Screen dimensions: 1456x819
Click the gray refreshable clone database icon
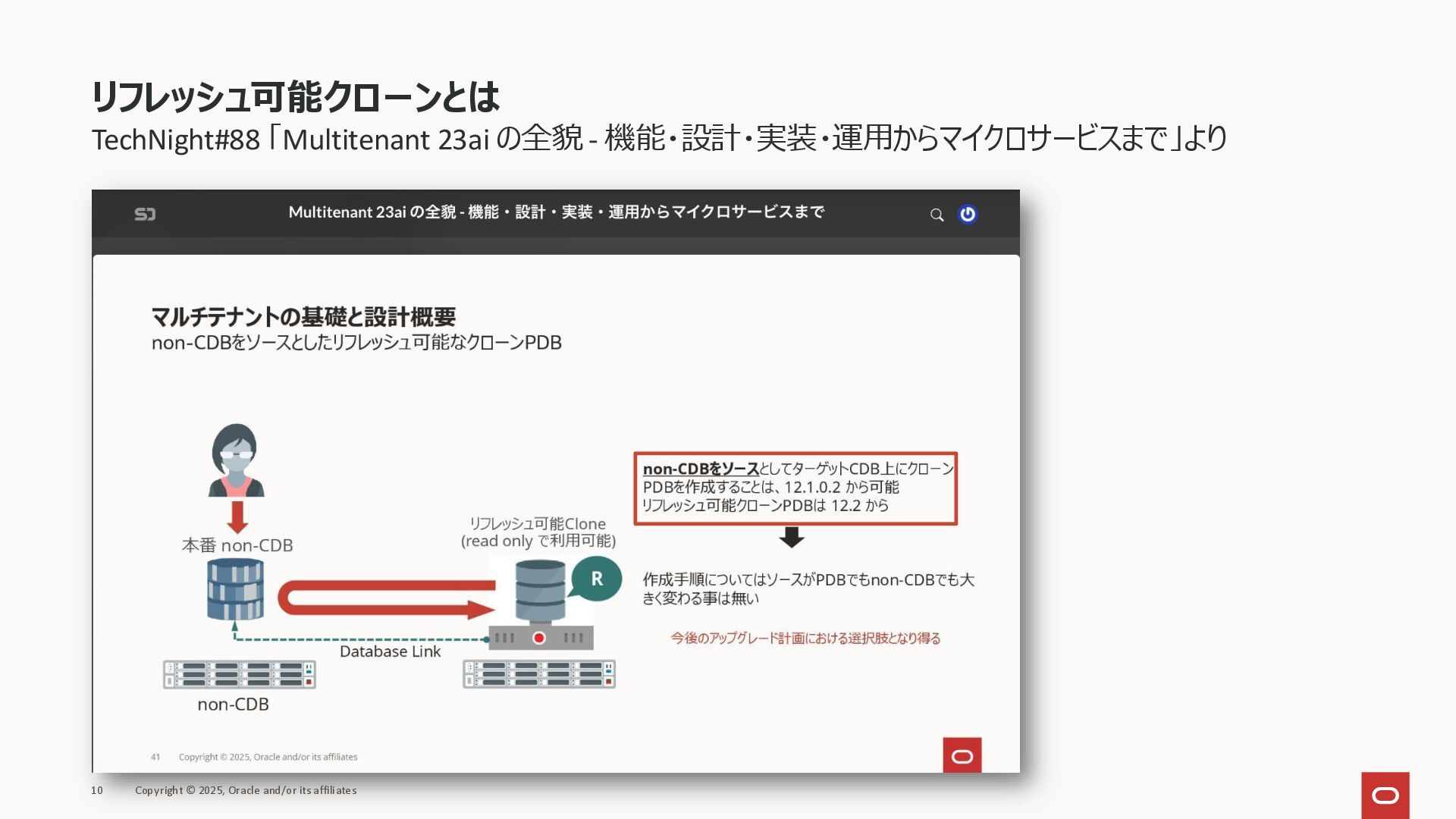tap(540, 591)
